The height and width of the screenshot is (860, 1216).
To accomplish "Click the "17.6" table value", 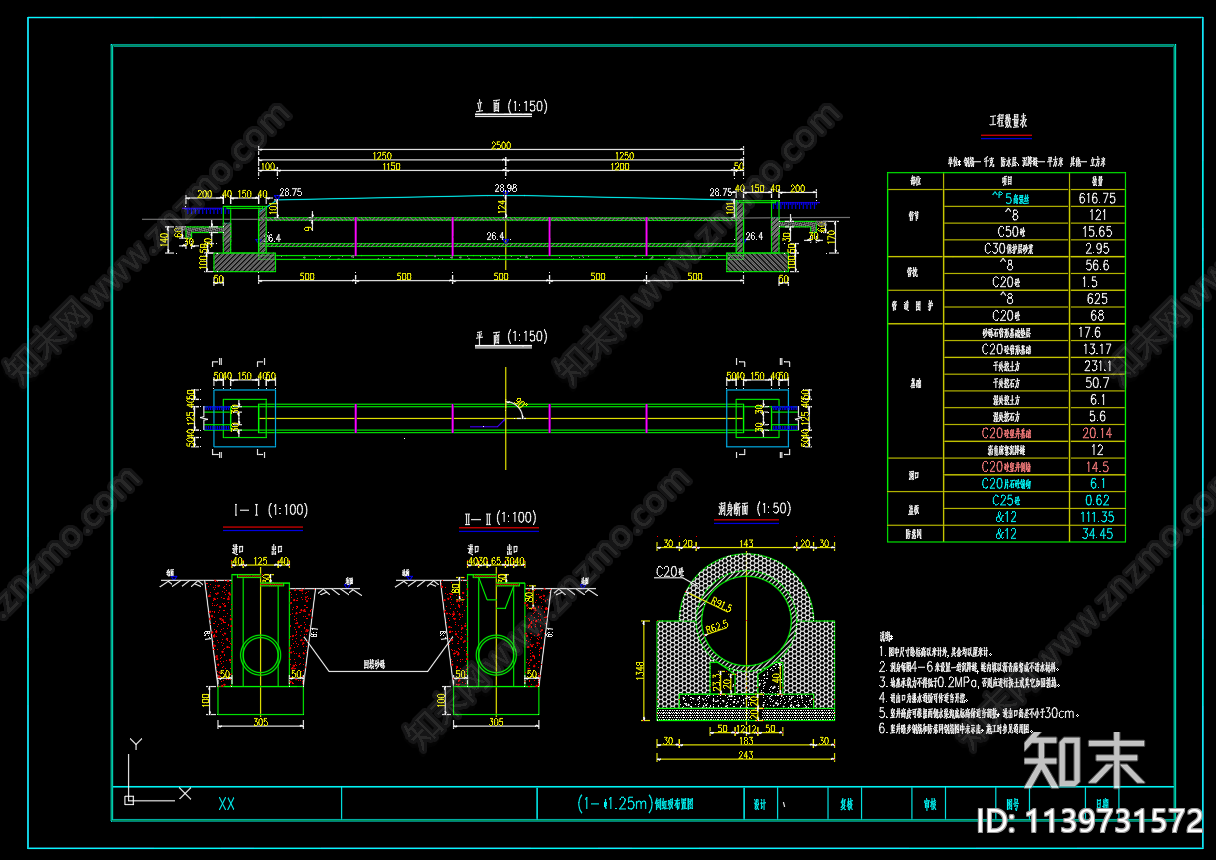I will pyautogui.click(x=1090, y=333).
